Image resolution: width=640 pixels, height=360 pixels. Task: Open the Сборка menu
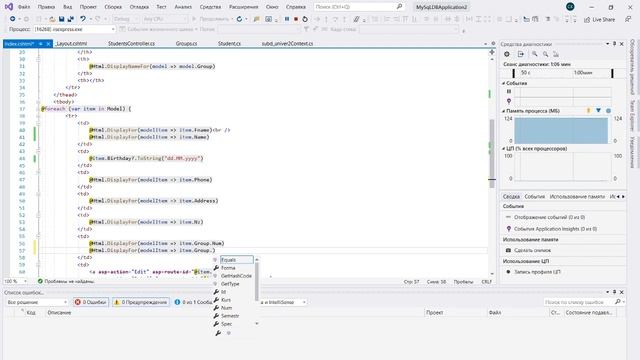tap(113, 7)
